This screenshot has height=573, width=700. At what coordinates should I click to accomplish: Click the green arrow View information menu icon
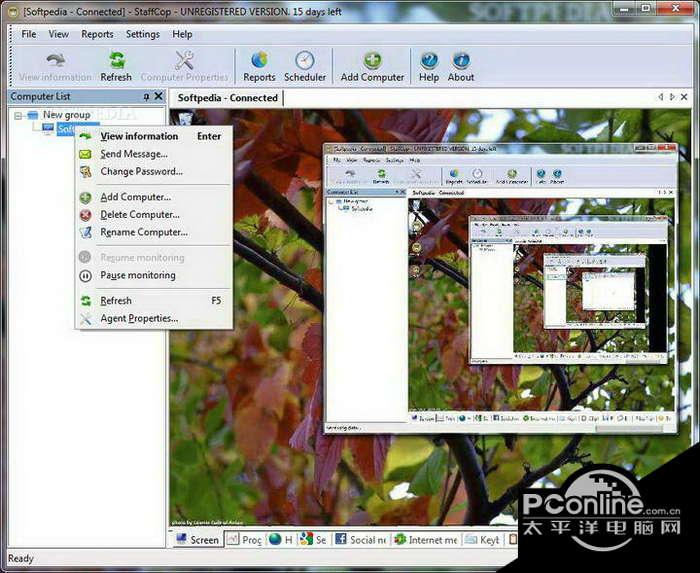[85, 136]
